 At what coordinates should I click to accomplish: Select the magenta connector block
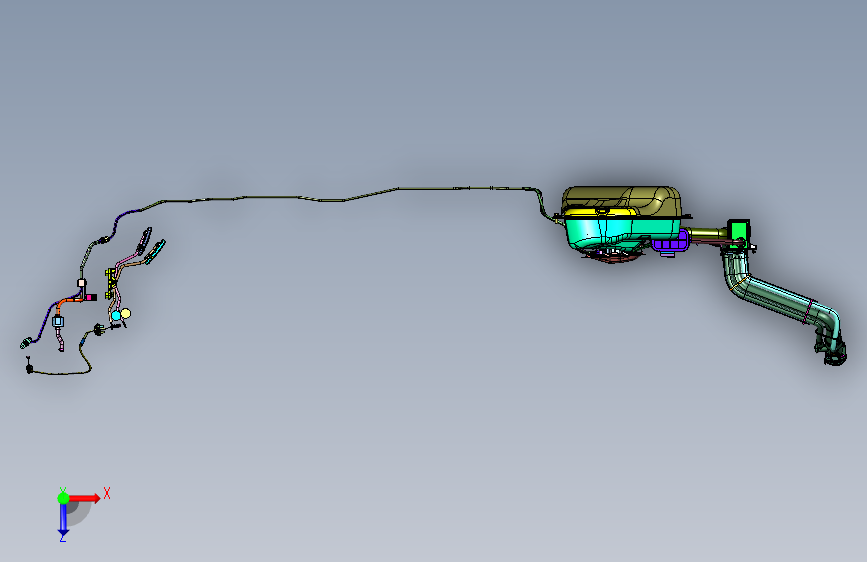(x=90, y=298)
